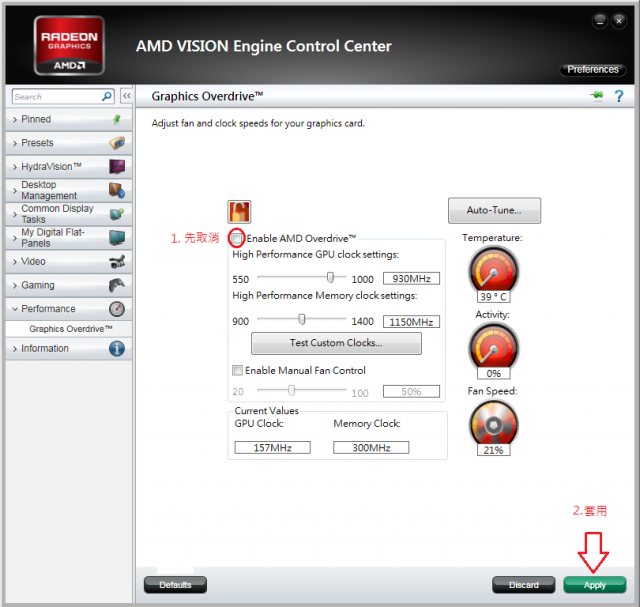This screenshot has width=640, height=607.
Task: Click the Information blue i icon
Action: pos(117,349)
